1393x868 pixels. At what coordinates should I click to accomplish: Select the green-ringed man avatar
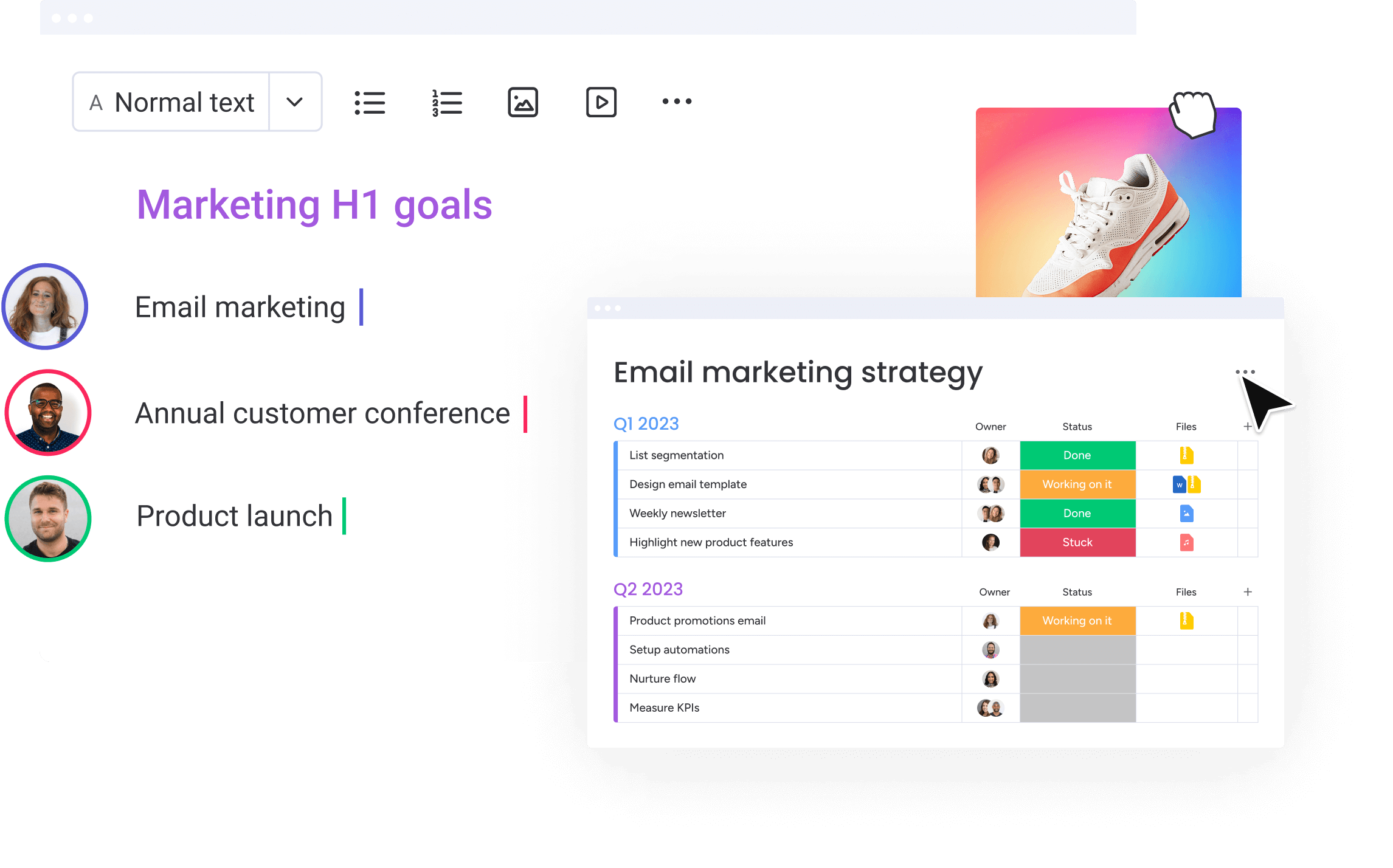click(x=48, y=518)
